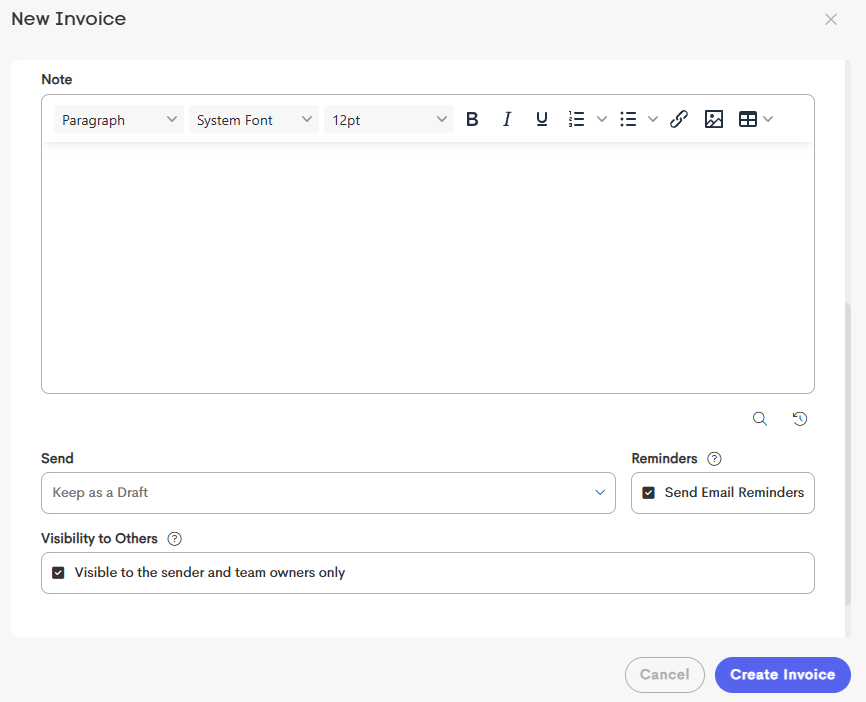
Task: Open the history icon below the editor
Action: click(800, 419)
